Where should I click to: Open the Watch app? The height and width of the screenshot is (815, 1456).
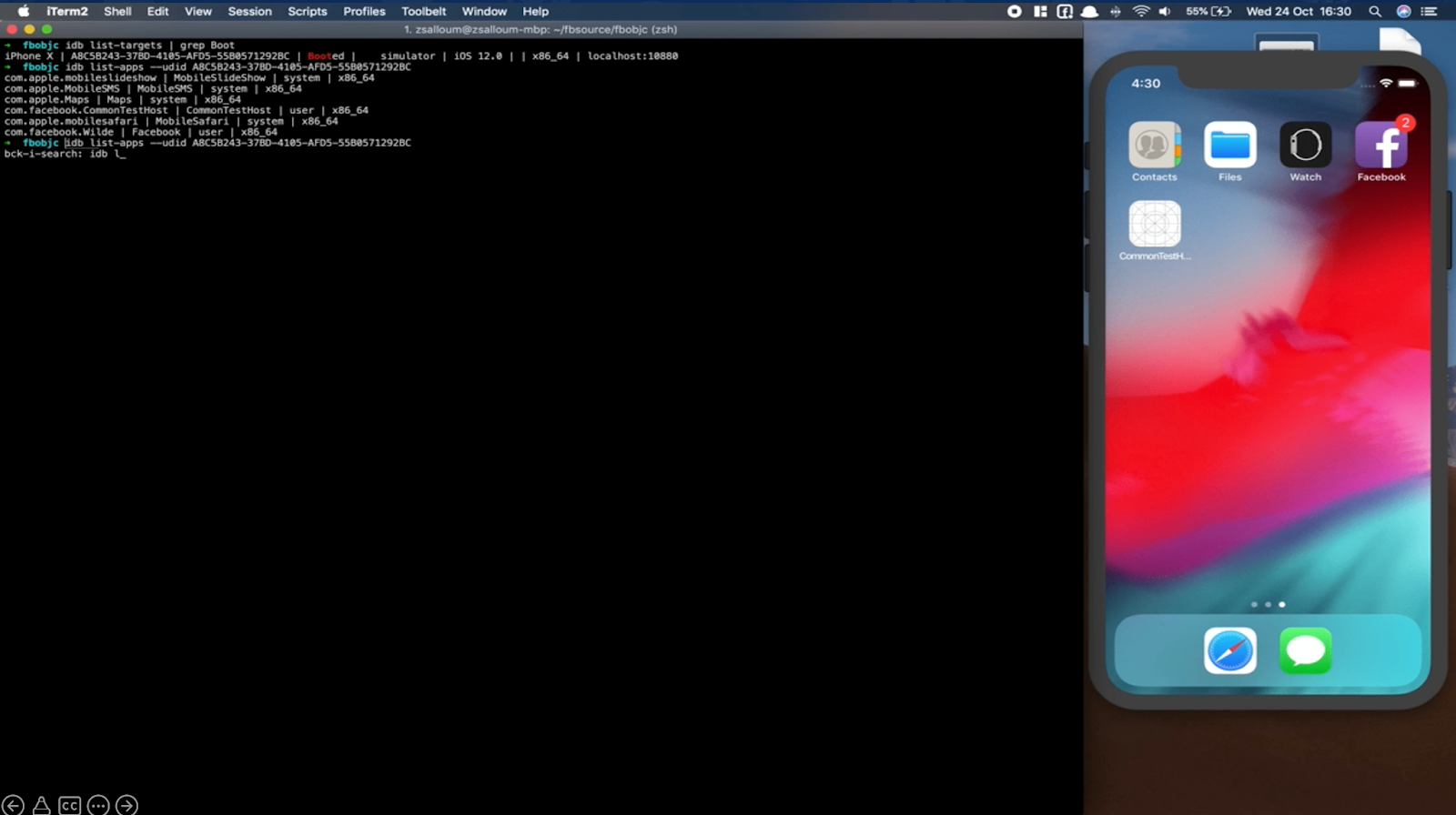pyautogui.click(x=1305, y=146)
